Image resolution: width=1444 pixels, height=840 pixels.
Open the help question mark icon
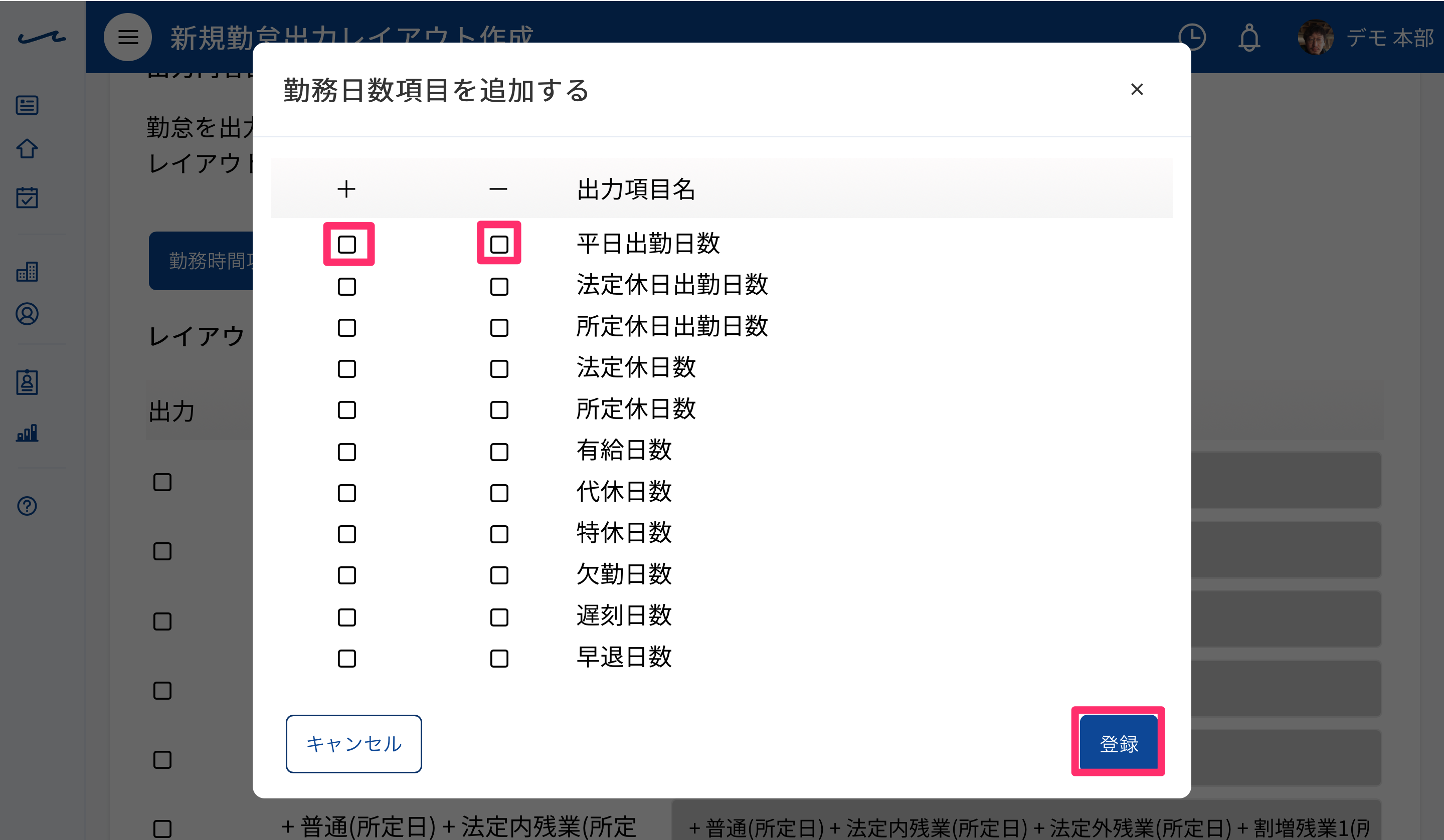27,506
